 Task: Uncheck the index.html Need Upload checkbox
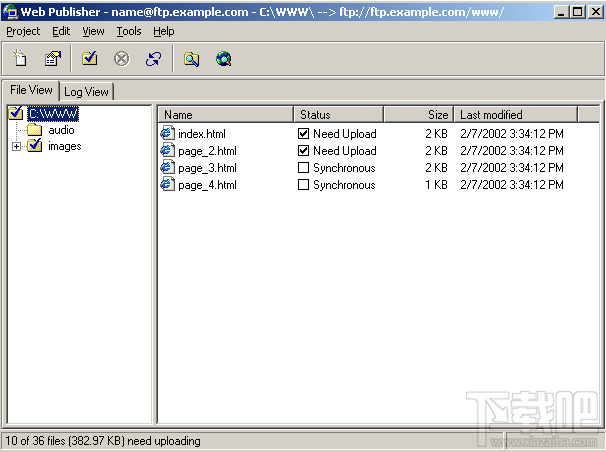[x=303, y=134]
